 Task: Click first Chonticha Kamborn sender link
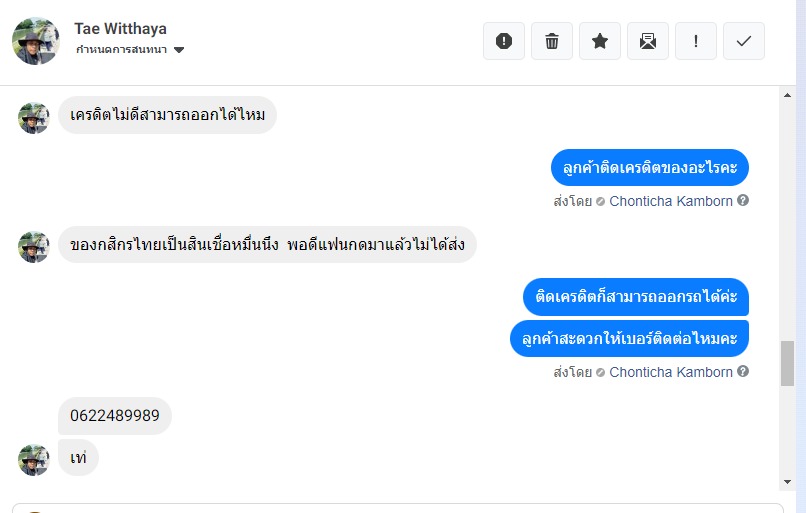(671, 200)
